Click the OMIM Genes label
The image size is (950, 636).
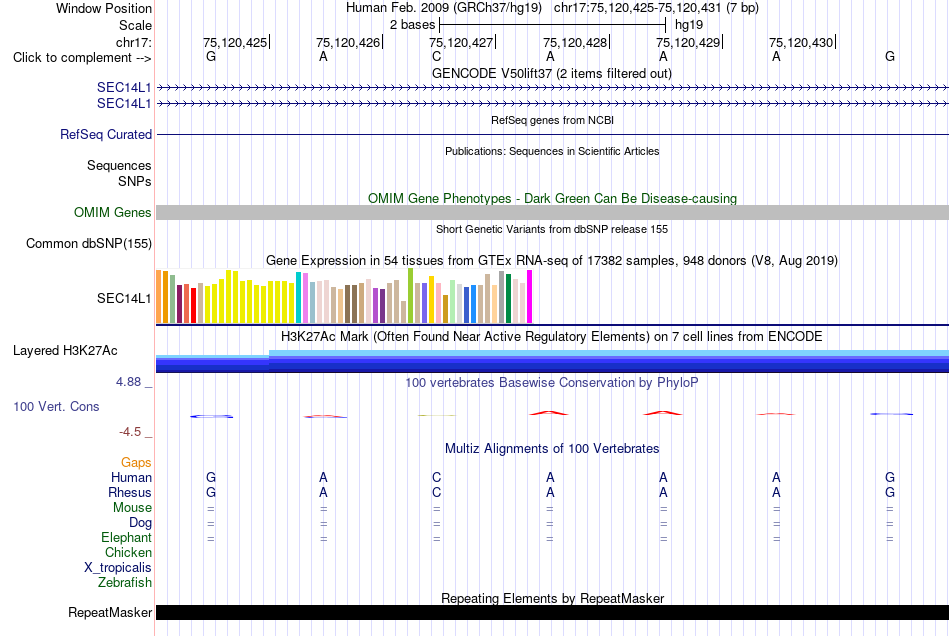(112, 213)
